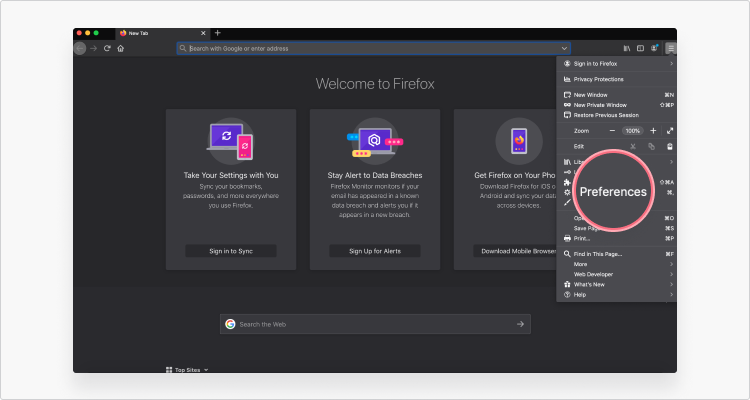Open a new tab with plus button
This screenshot has height=400, width=750.
point(218,33)
